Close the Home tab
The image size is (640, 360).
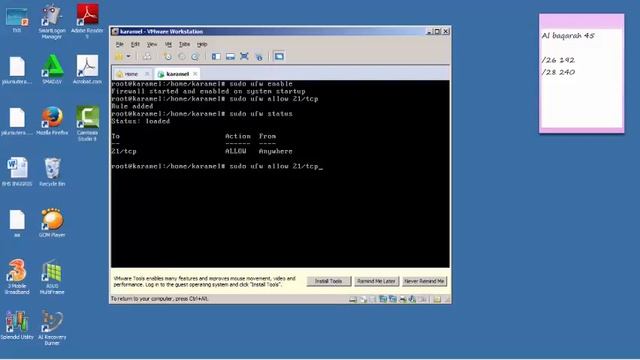pos(147,73)
